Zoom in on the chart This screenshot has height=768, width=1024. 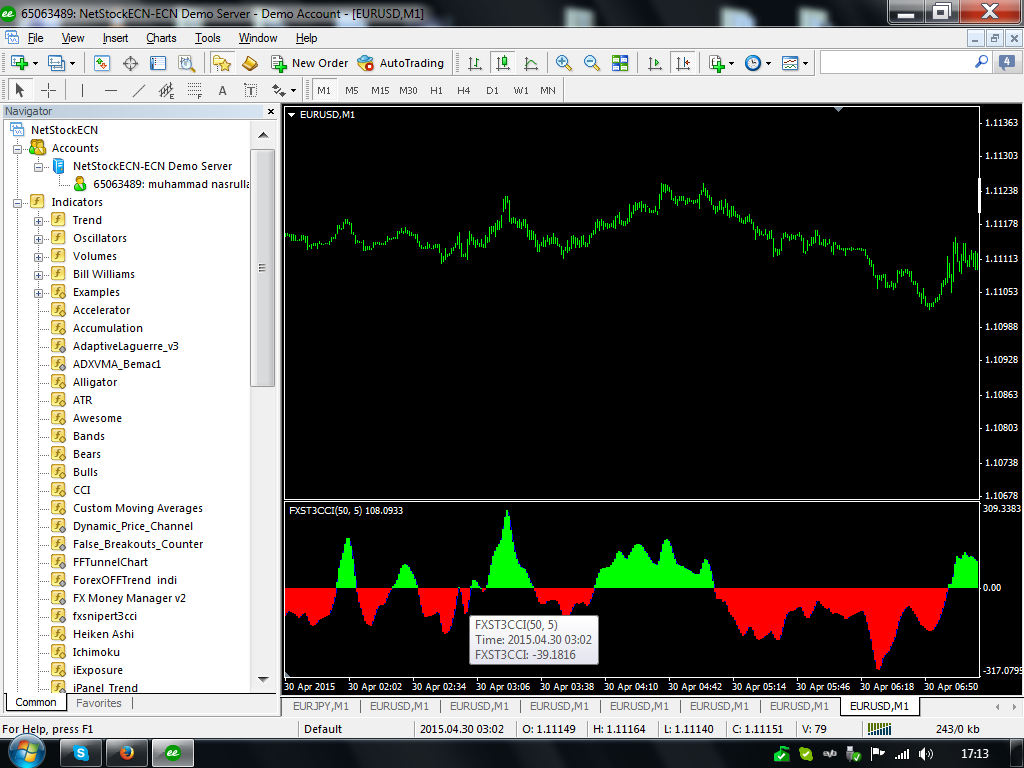[x=564, y=63]
